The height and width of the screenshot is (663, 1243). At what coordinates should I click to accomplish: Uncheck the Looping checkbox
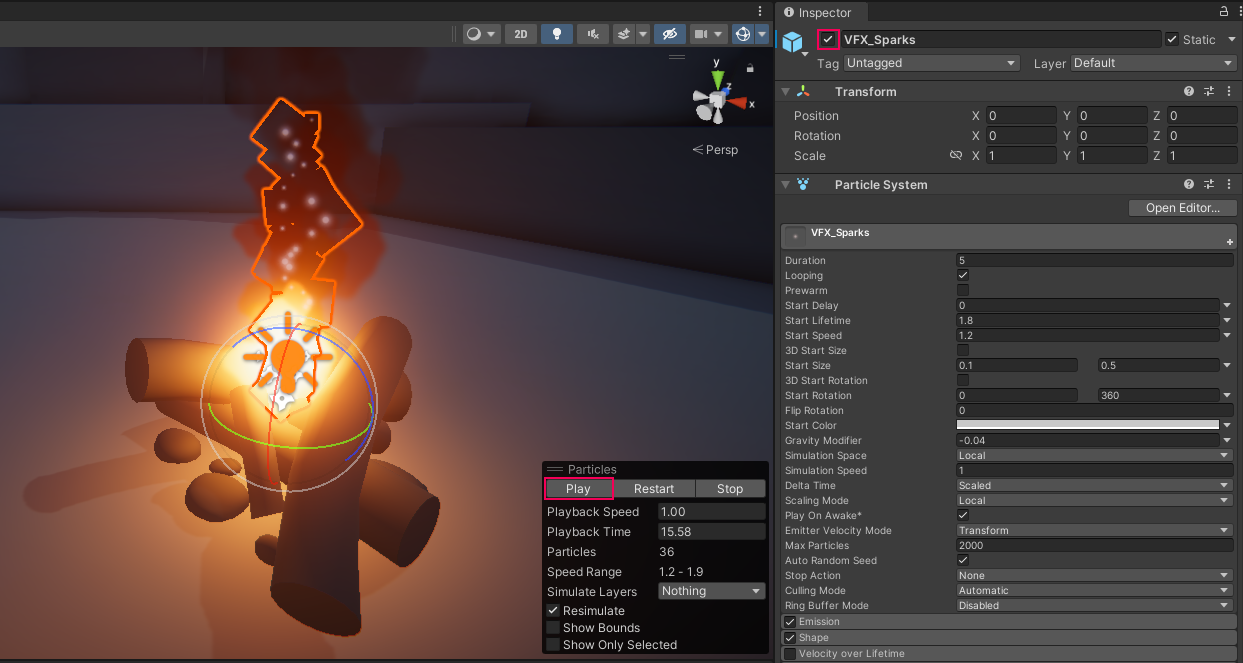[x=963, y=275]
